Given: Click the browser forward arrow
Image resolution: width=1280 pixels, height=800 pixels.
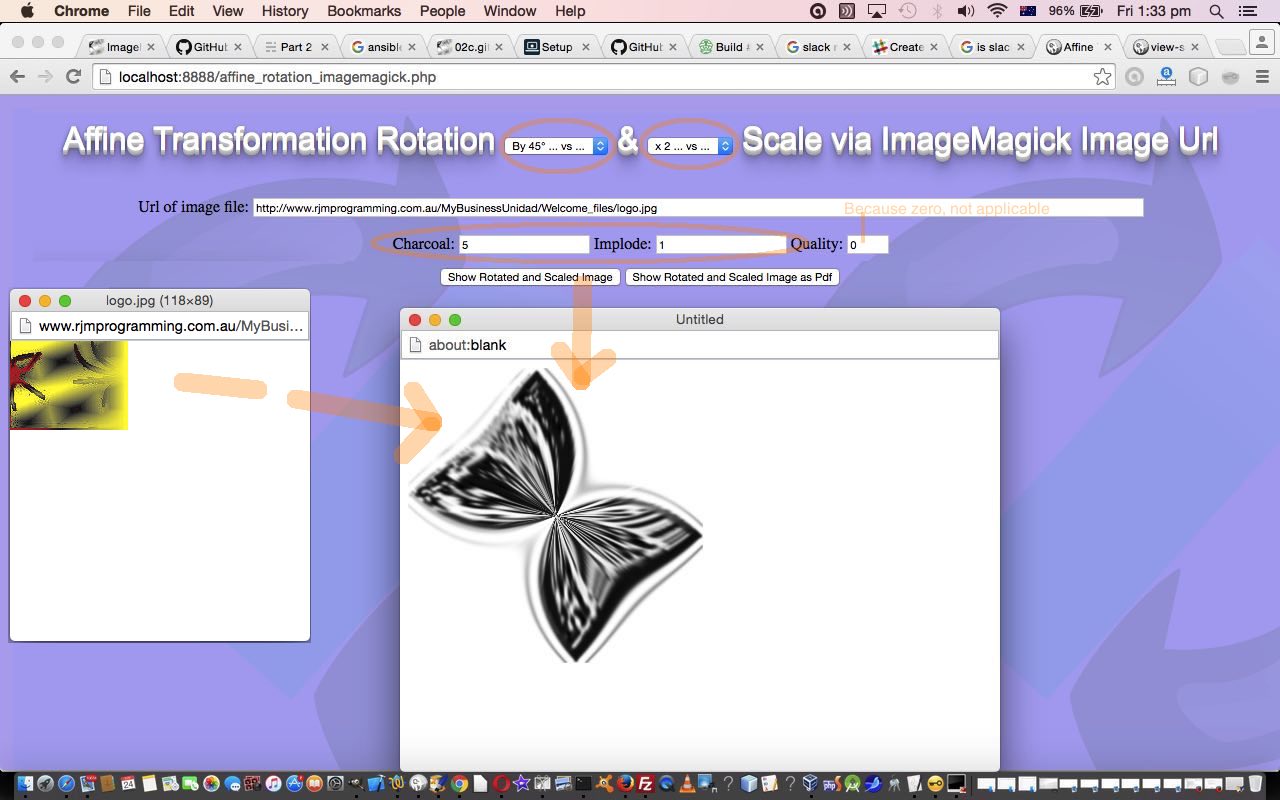Looking at the screenshot, I should pos(45,77).
